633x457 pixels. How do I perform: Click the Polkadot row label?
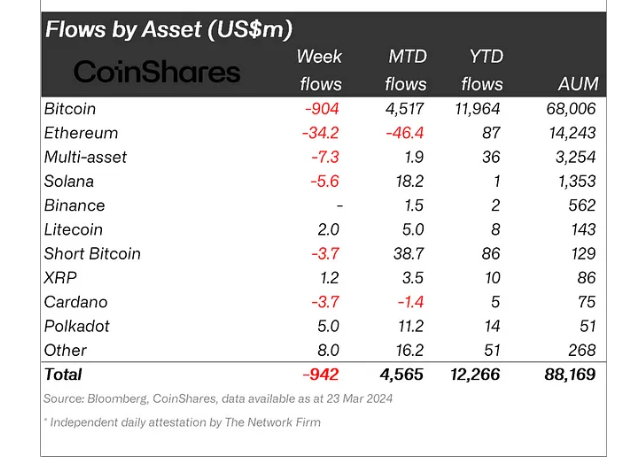point(77,326)
